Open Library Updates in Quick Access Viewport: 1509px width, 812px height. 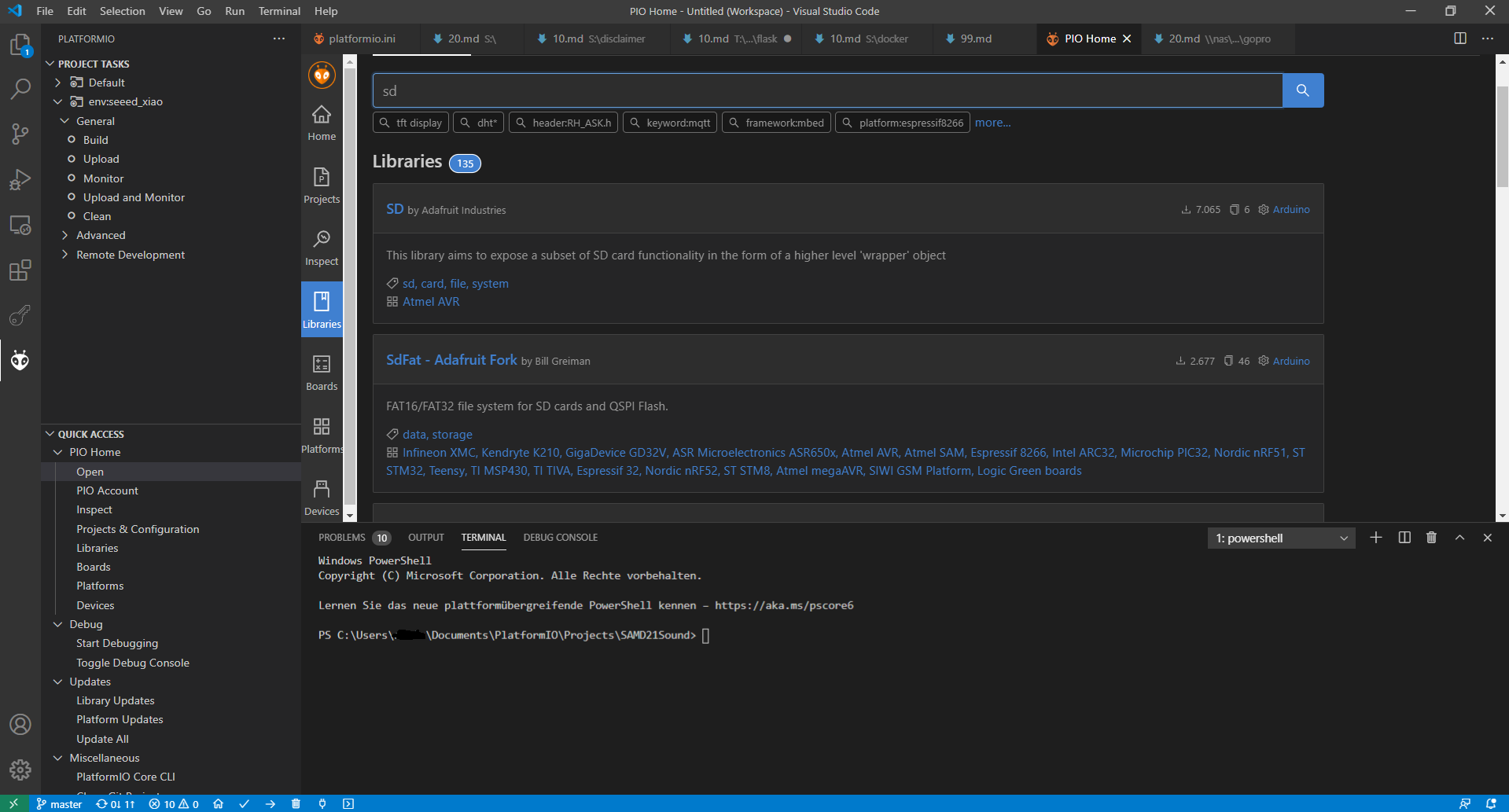(x=115, y=700)
